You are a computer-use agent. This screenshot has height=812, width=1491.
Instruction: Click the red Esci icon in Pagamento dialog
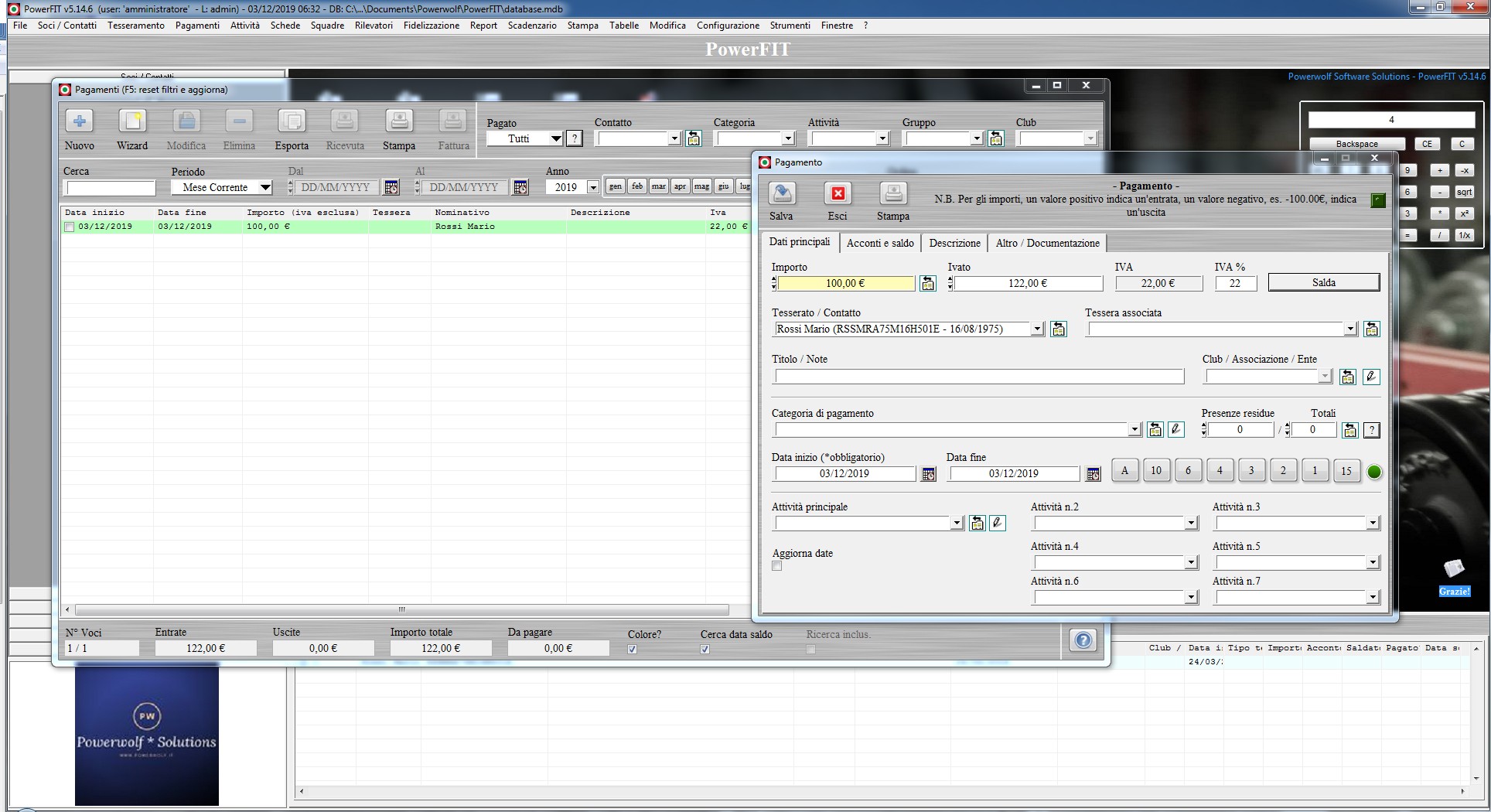coord(838,193)
